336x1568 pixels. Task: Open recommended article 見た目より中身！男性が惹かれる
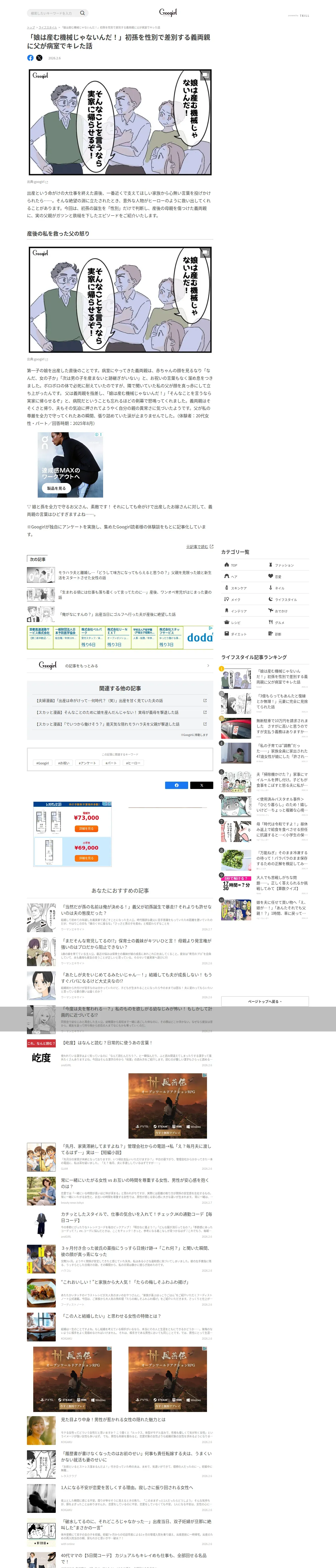click(120, 1431)
